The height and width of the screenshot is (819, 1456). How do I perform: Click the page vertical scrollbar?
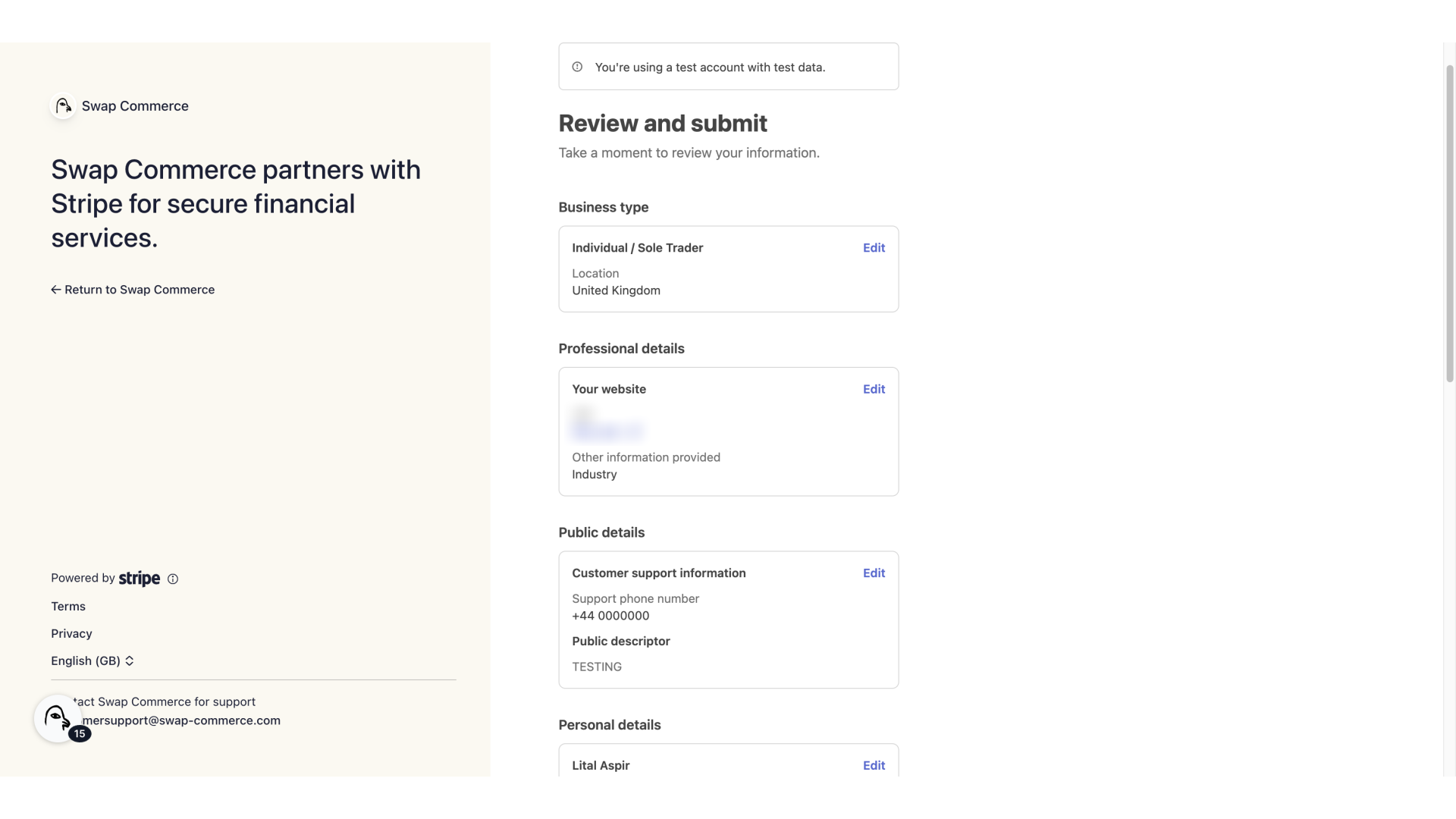pos(1450,224)
